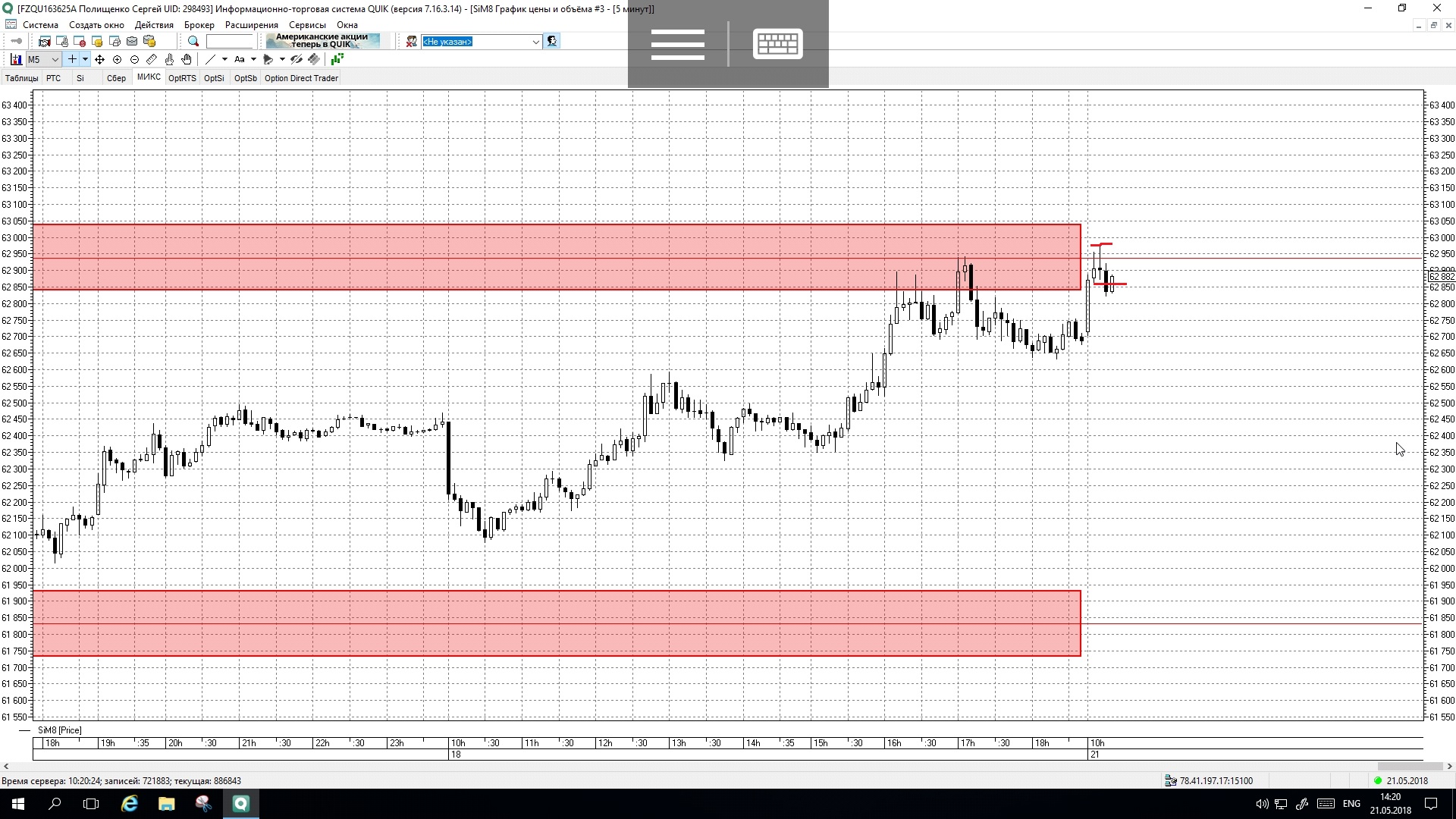Viewport: 1456px width, 819px height.
Task: Click the four-arrow move chart icon
Action: click(99, 59)
